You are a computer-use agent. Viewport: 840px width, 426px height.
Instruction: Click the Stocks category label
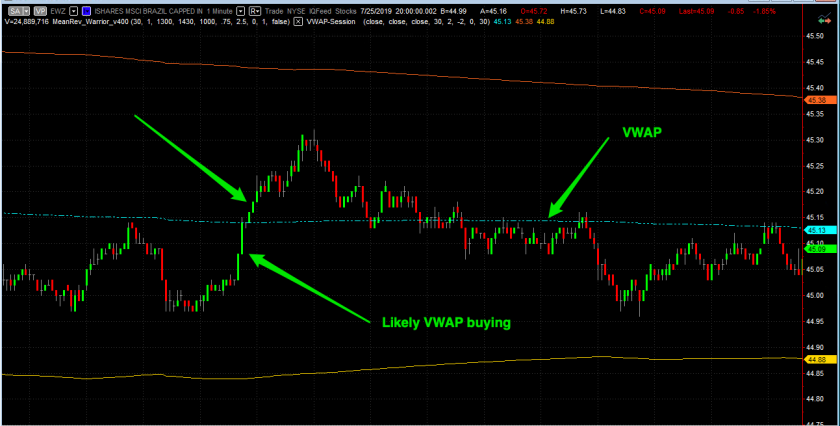pos(346,11)
